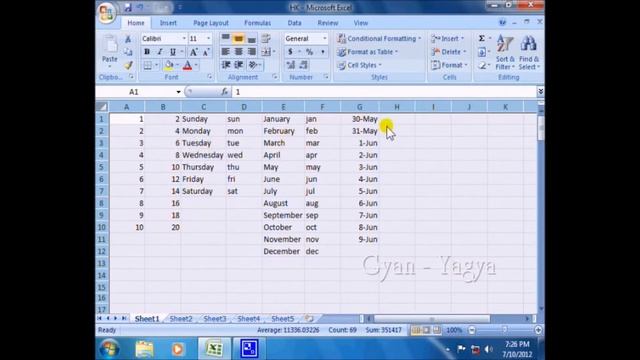Click the Increase Font Size icon
Screen dimensions: 640x360
(x=194, y=52)
